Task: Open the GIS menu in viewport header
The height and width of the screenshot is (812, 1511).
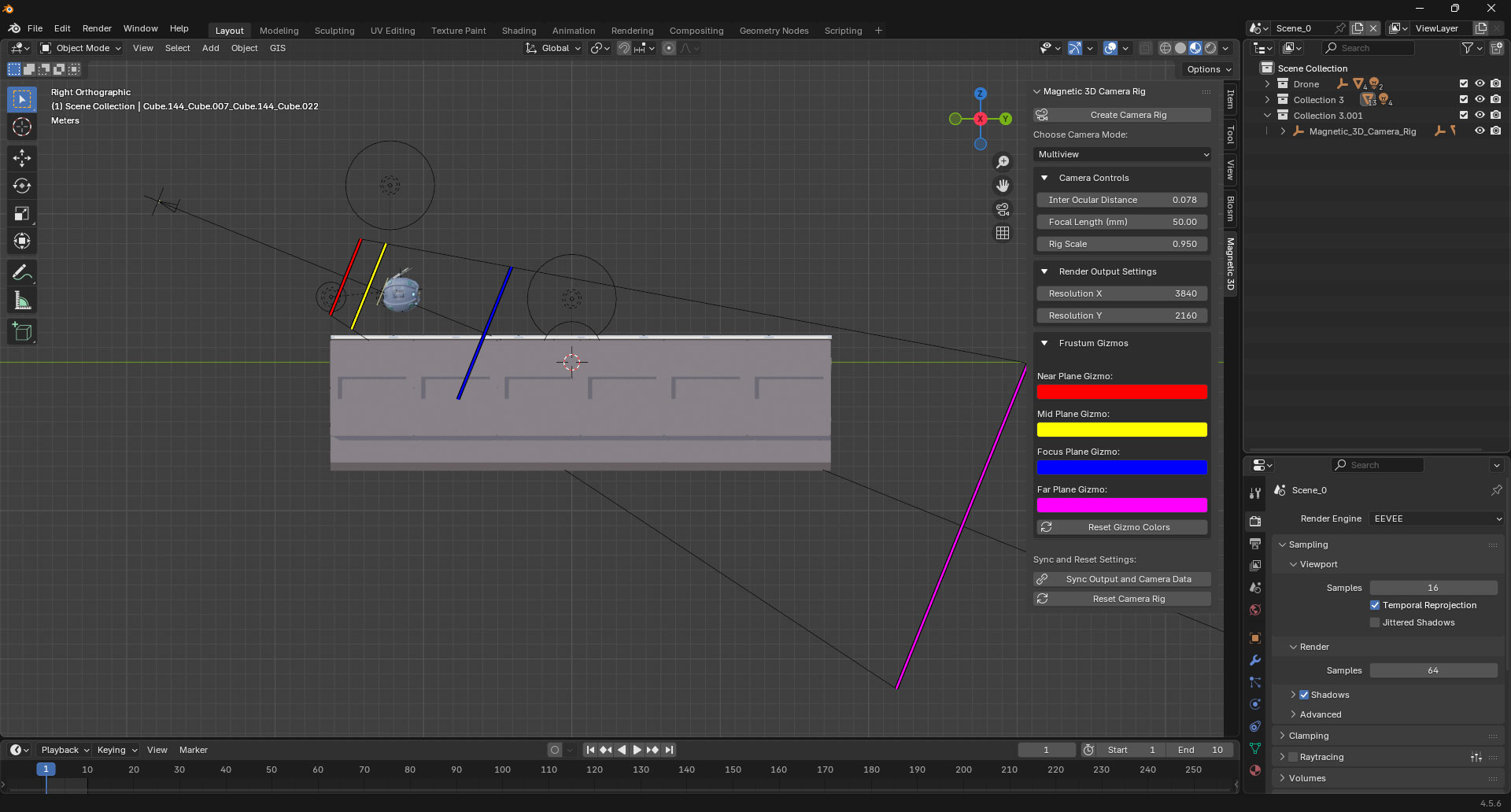Action: point(277,48)
